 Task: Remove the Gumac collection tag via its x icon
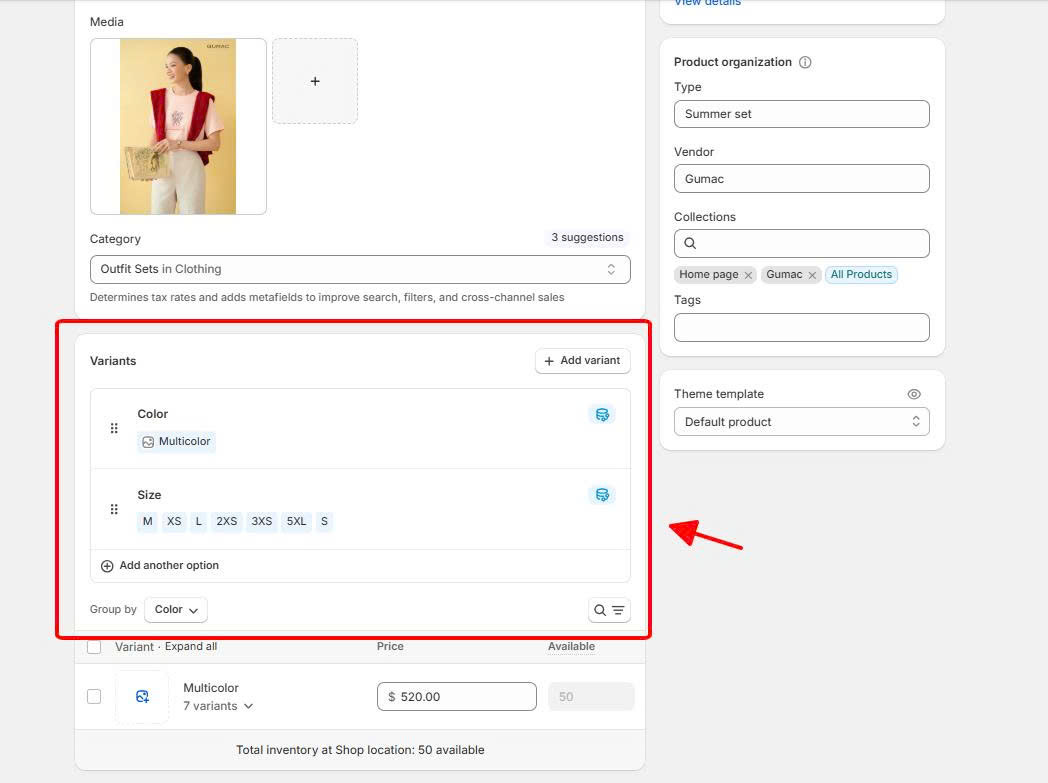pyautogui.click(x=812, y=274)
